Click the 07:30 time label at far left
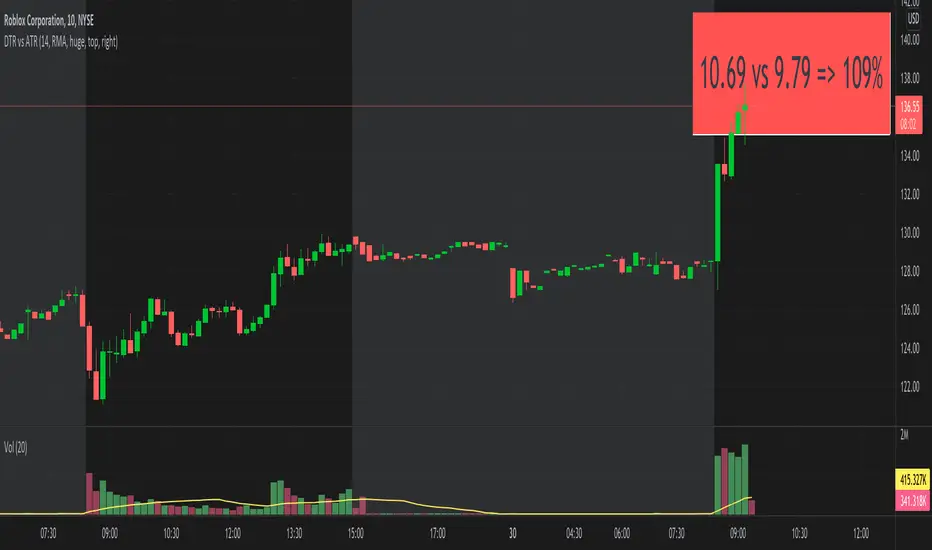Image resolution: width=932 pixels, height=550 pixels. tap(48, 533)
